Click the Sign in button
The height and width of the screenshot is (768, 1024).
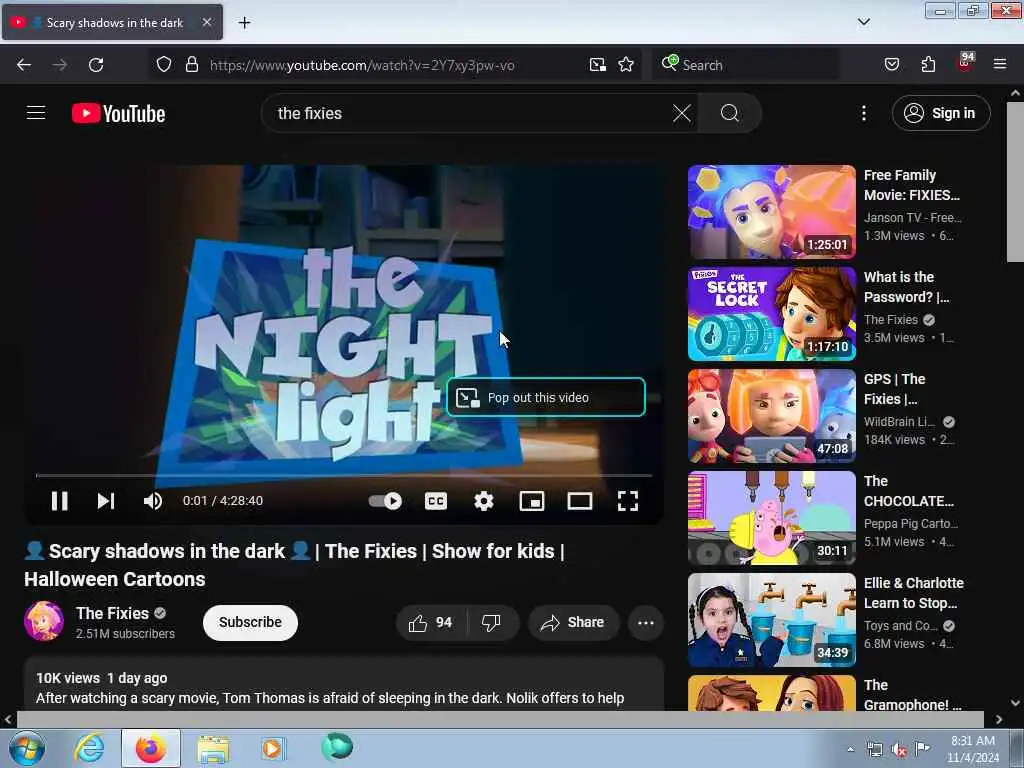click(940, 113)
